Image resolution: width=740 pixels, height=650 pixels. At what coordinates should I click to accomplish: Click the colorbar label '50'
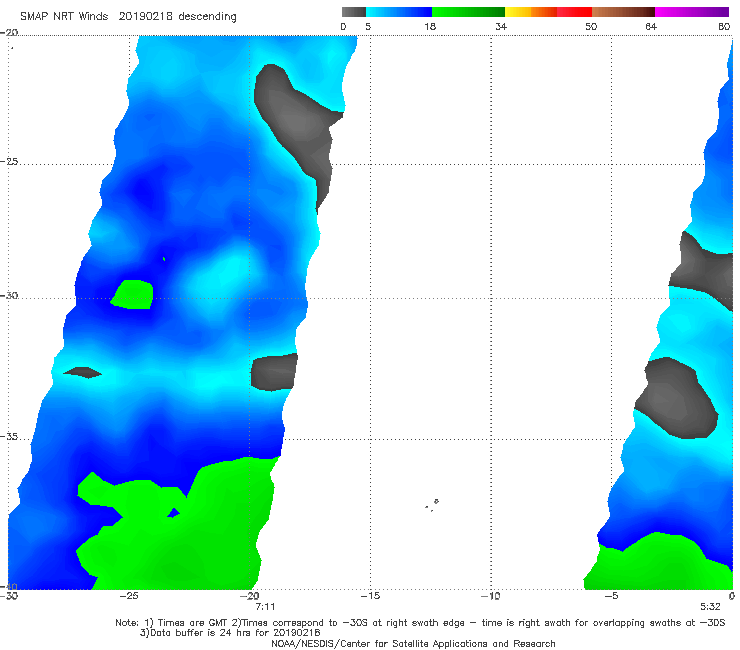pos(591,27)
